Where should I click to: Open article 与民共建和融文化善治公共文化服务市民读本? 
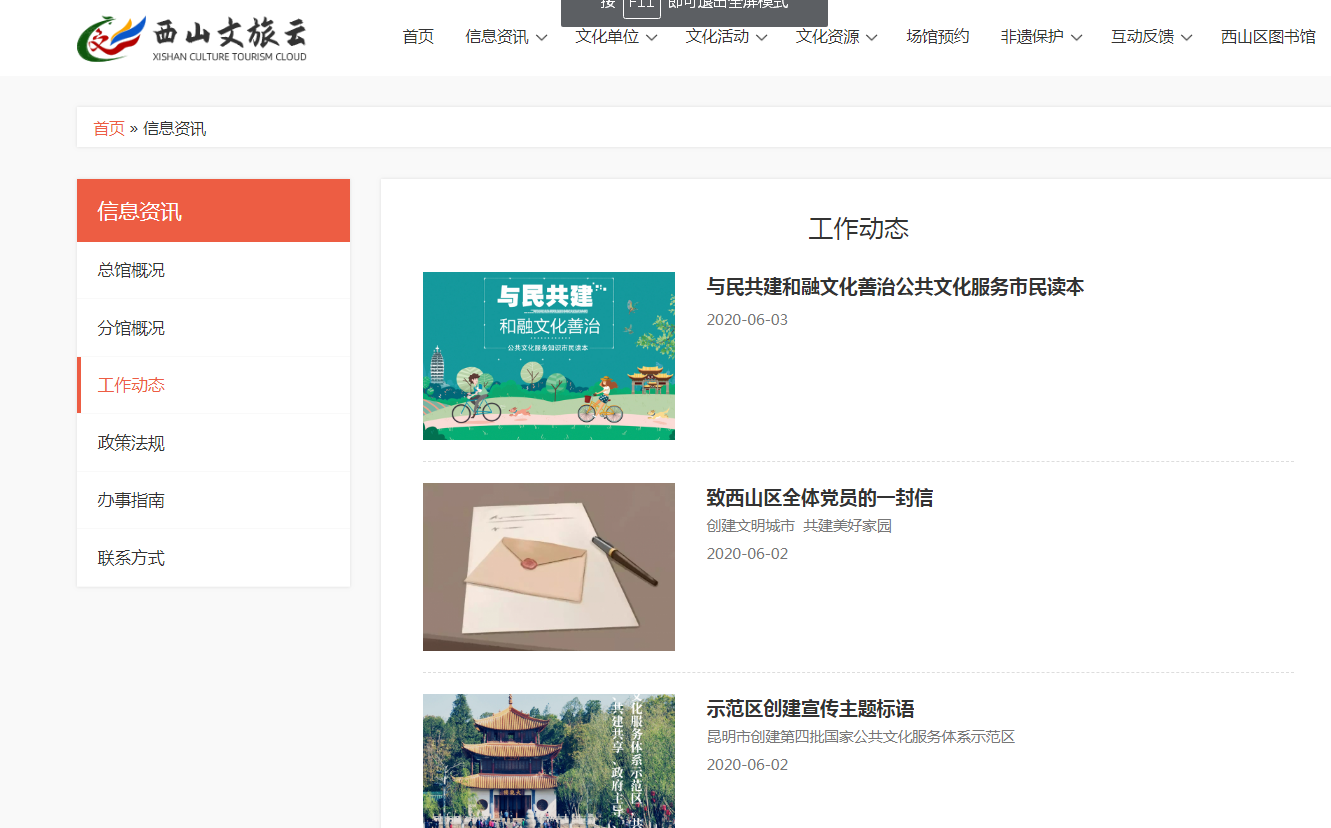pyautogui.click(x=895, y=287)
